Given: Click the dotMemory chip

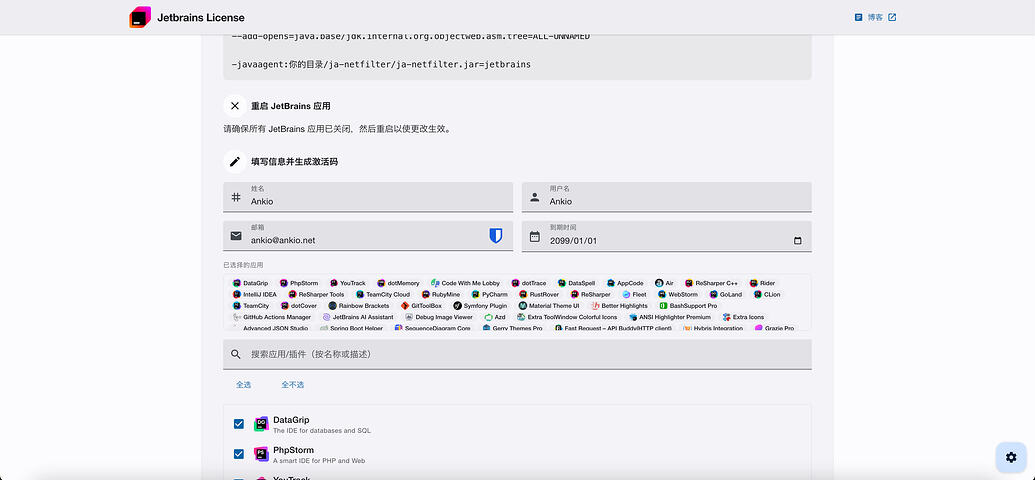Looking at the screenshot, I should pyautogui.click(x=398, y=283).
